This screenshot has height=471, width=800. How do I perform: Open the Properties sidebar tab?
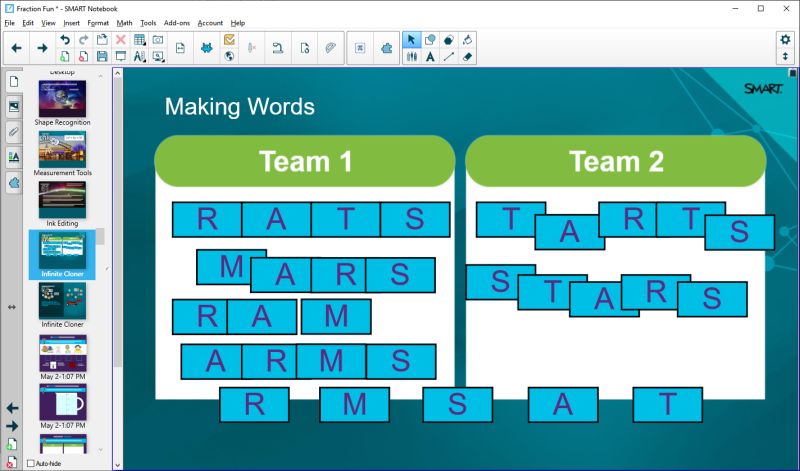(14, 157)
